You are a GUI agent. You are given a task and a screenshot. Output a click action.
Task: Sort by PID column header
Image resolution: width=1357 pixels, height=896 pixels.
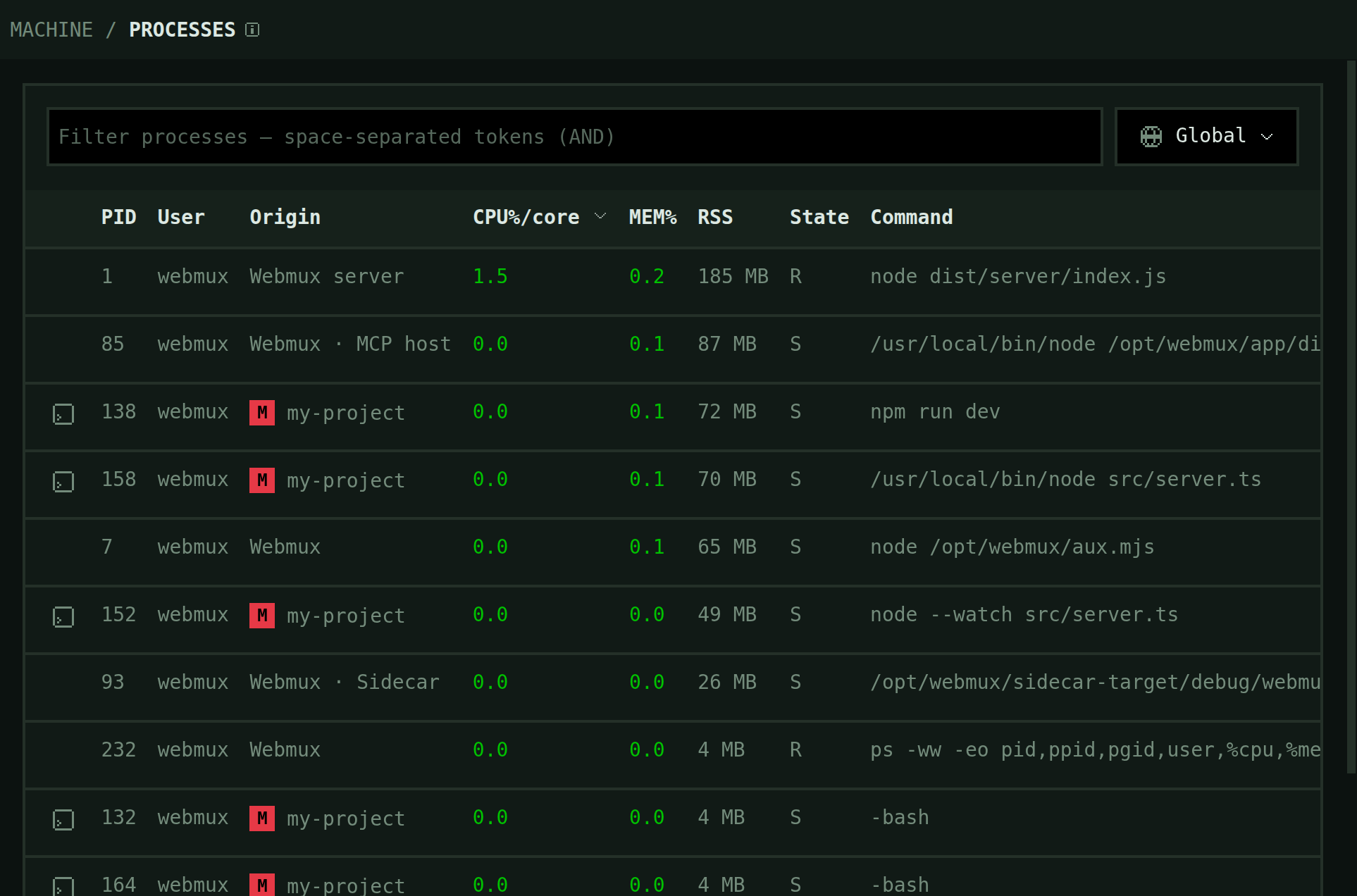pos(118,217)
